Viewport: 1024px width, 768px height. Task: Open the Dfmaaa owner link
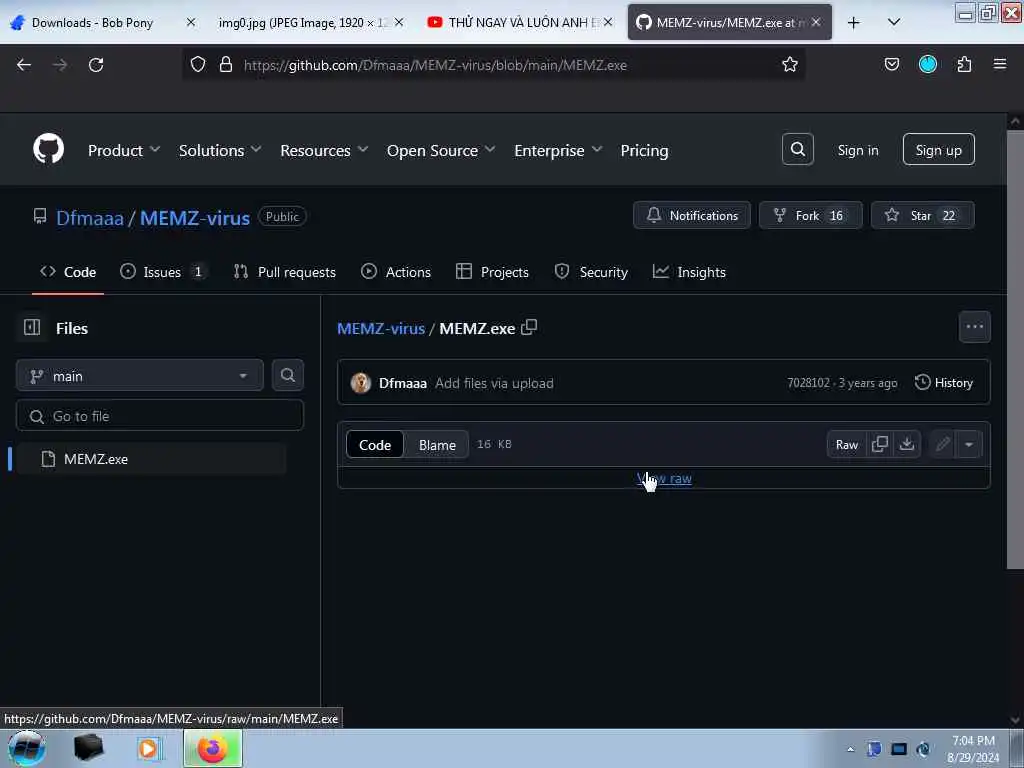[x=89, y=217]
